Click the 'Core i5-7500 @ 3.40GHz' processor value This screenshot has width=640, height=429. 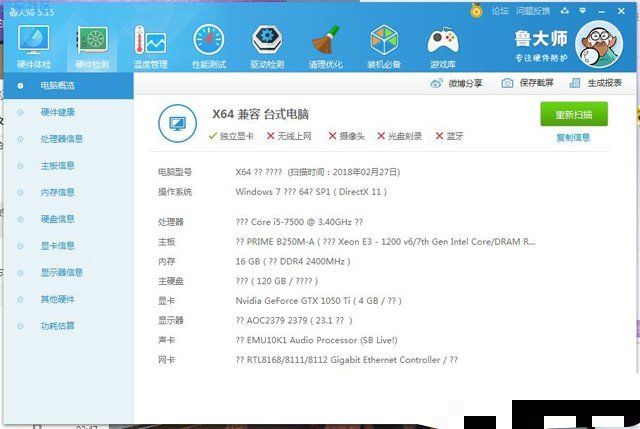click(x=301, y=222)
